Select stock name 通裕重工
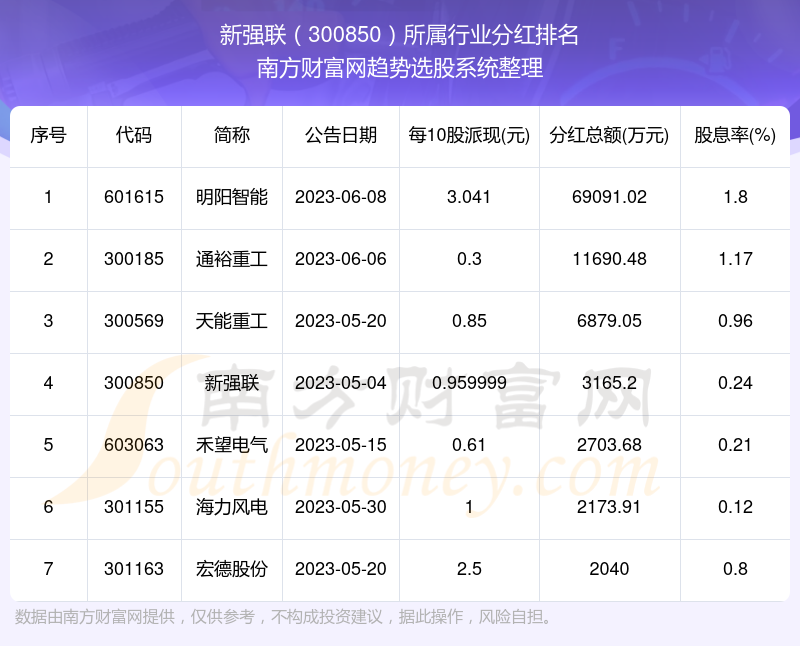 pos(232,259)
